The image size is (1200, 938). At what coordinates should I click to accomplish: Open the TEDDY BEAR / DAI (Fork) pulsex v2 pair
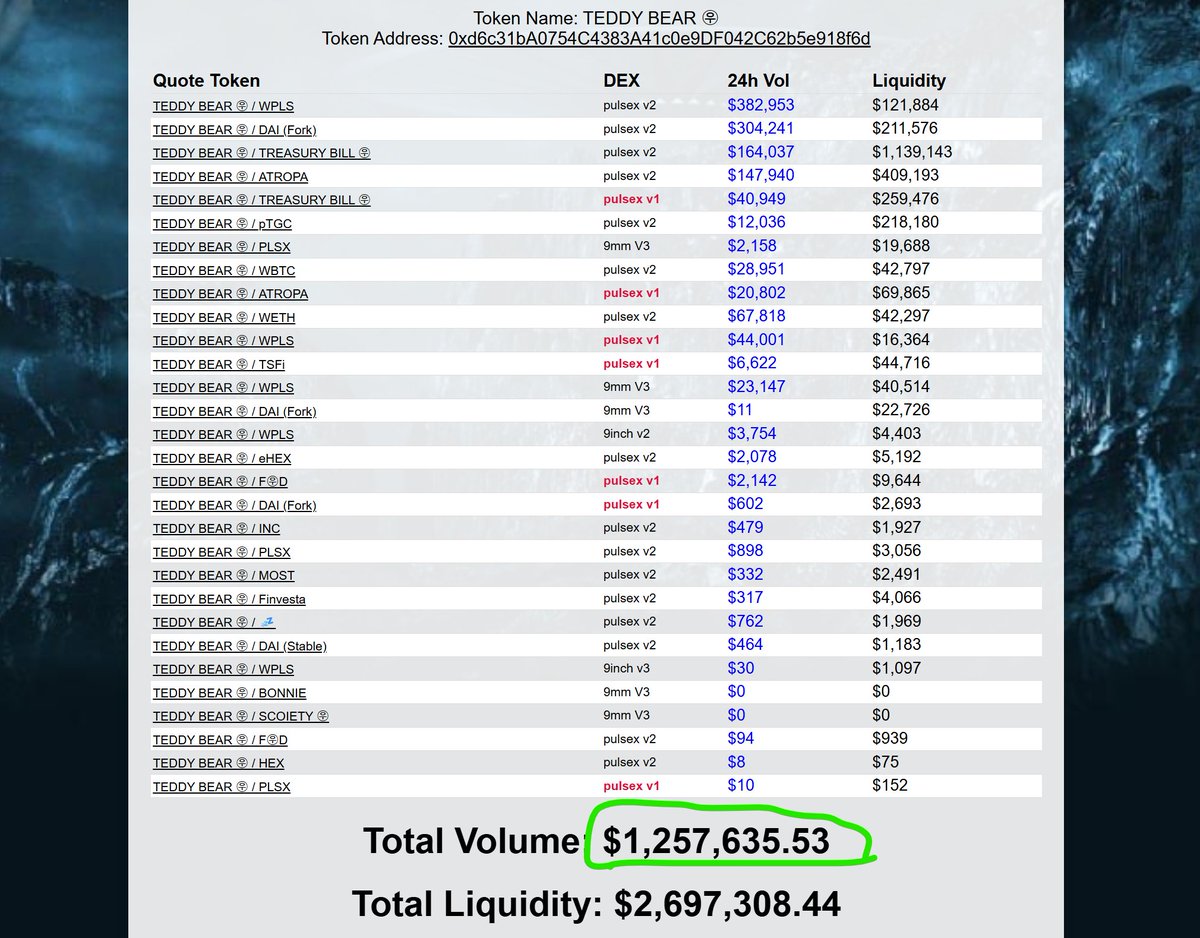[234, 130]
